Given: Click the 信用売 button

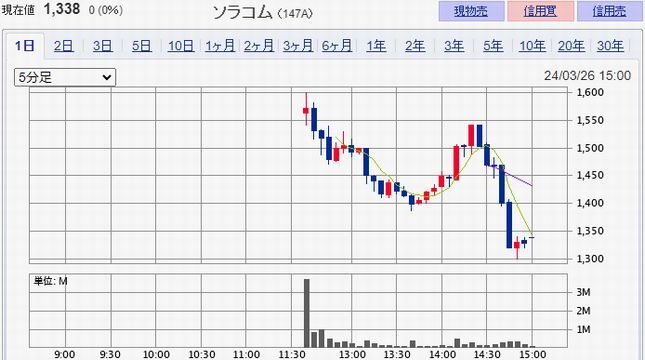Looking at the screenshot, I should (x=610, y=11).
